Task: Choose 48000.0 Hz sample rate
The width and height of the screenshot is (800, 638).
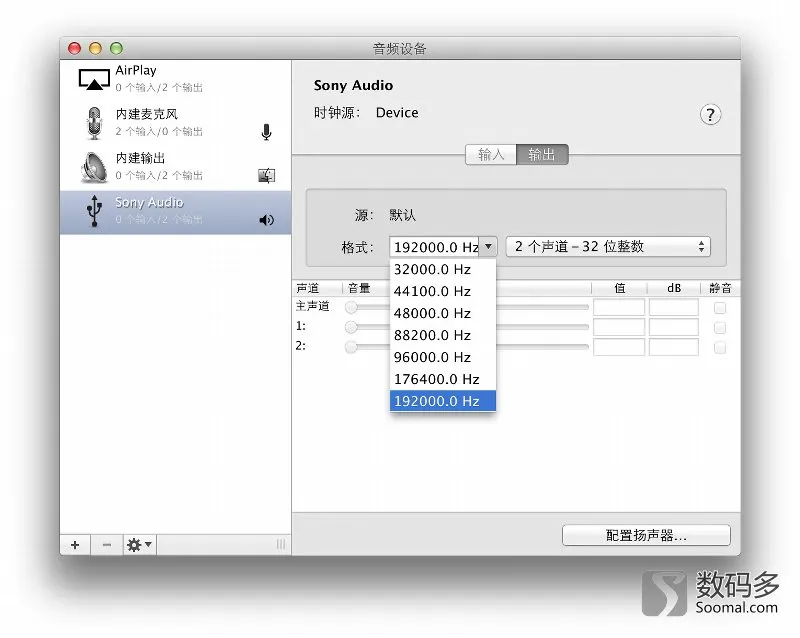Action: [x=442, y=313]
